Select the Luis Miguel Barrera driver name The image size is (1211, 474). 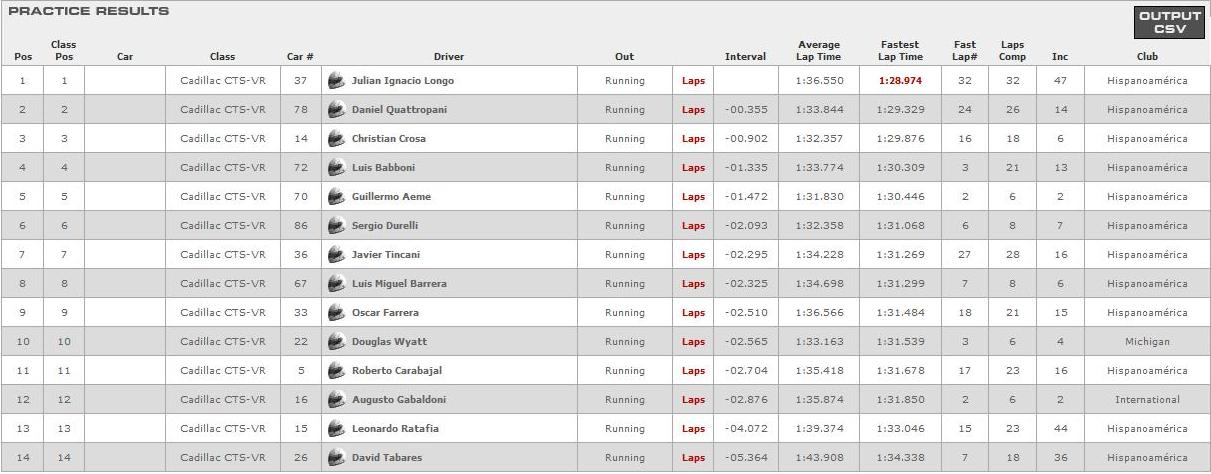click(x=399, y=284)
